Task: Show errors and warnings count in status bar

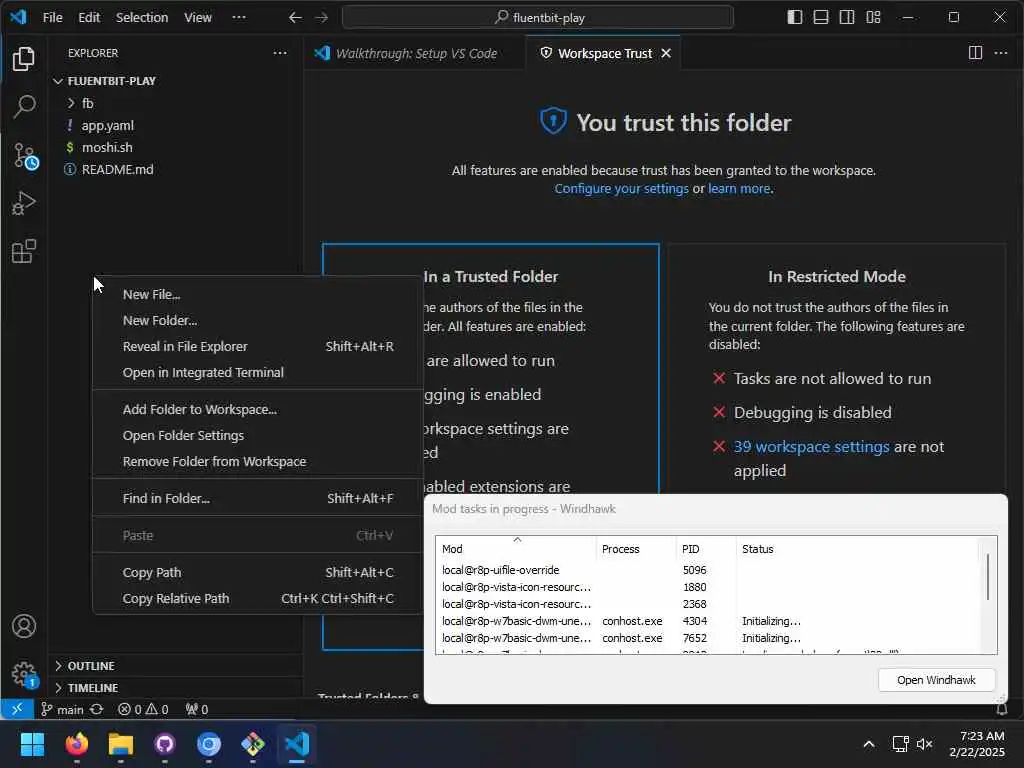Action: pos(143,709)
